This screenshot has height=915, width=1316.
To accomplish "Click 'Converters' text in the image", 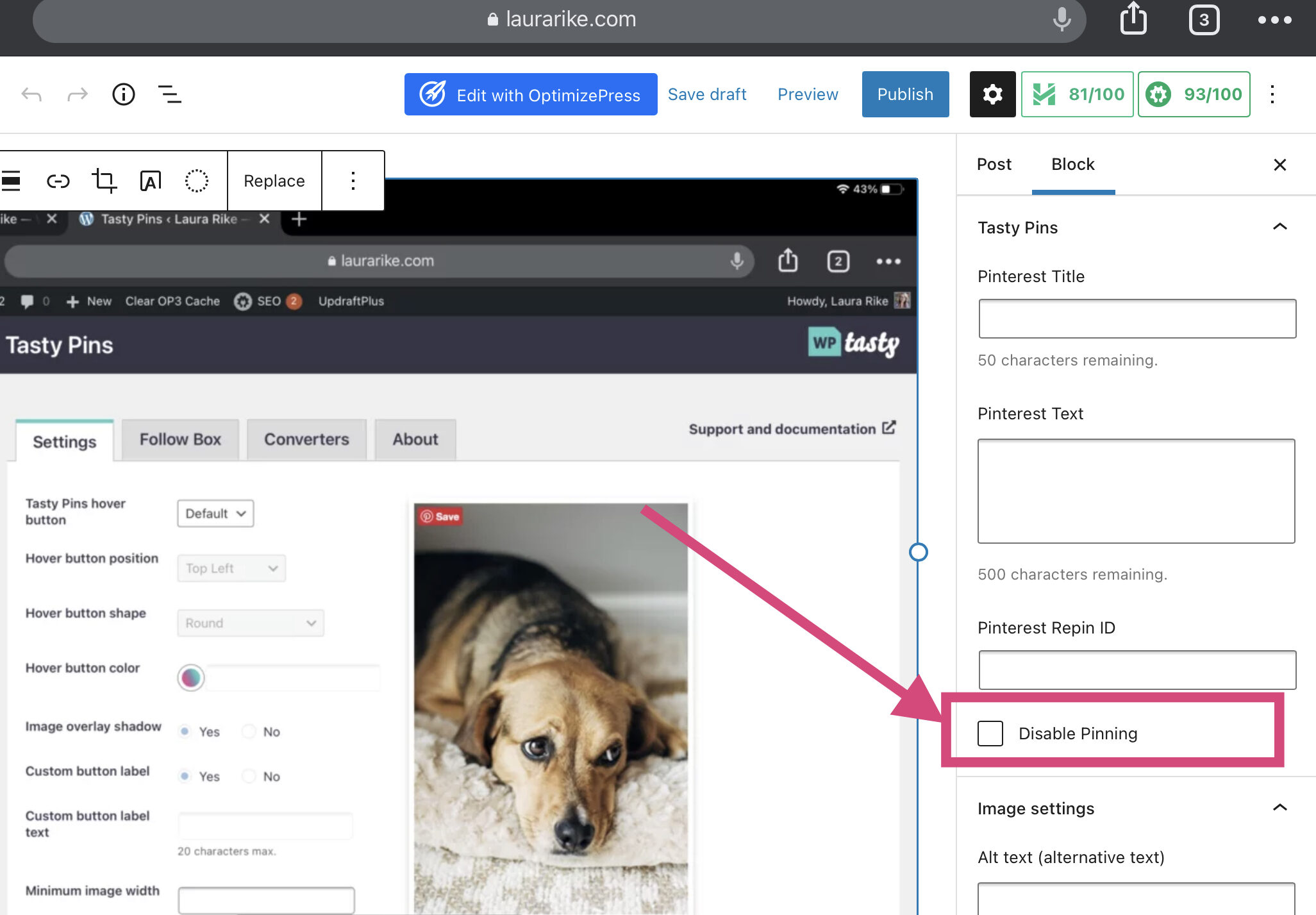I will click(x=306, y=439).
